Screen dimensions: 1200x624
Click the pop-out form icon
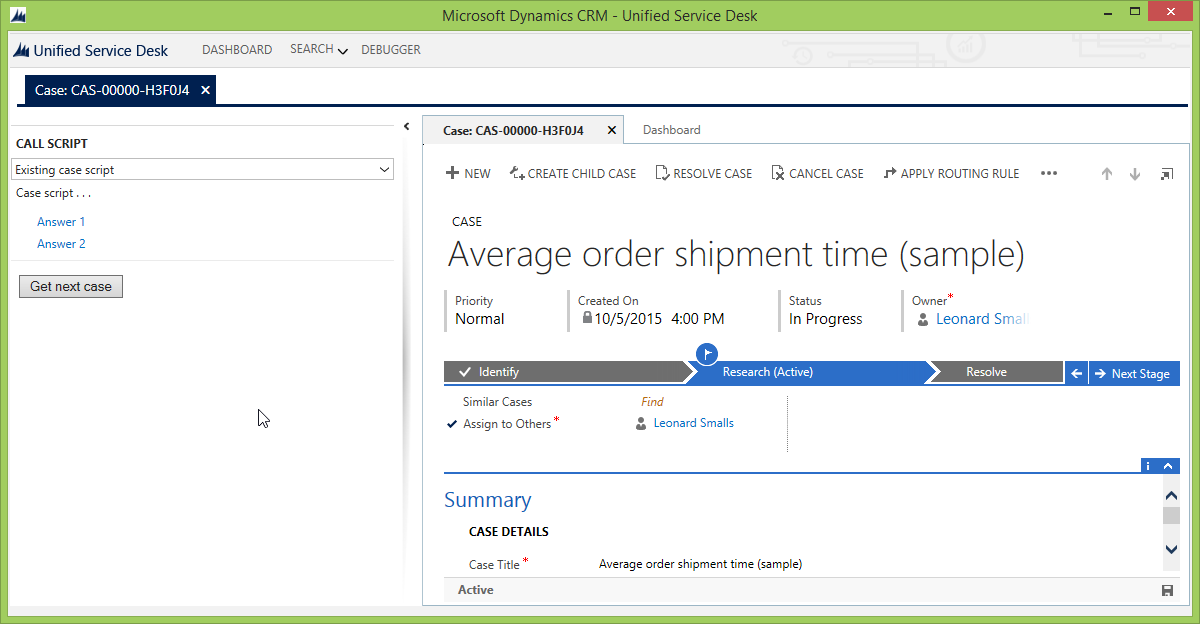click(x=1166, y=174)
